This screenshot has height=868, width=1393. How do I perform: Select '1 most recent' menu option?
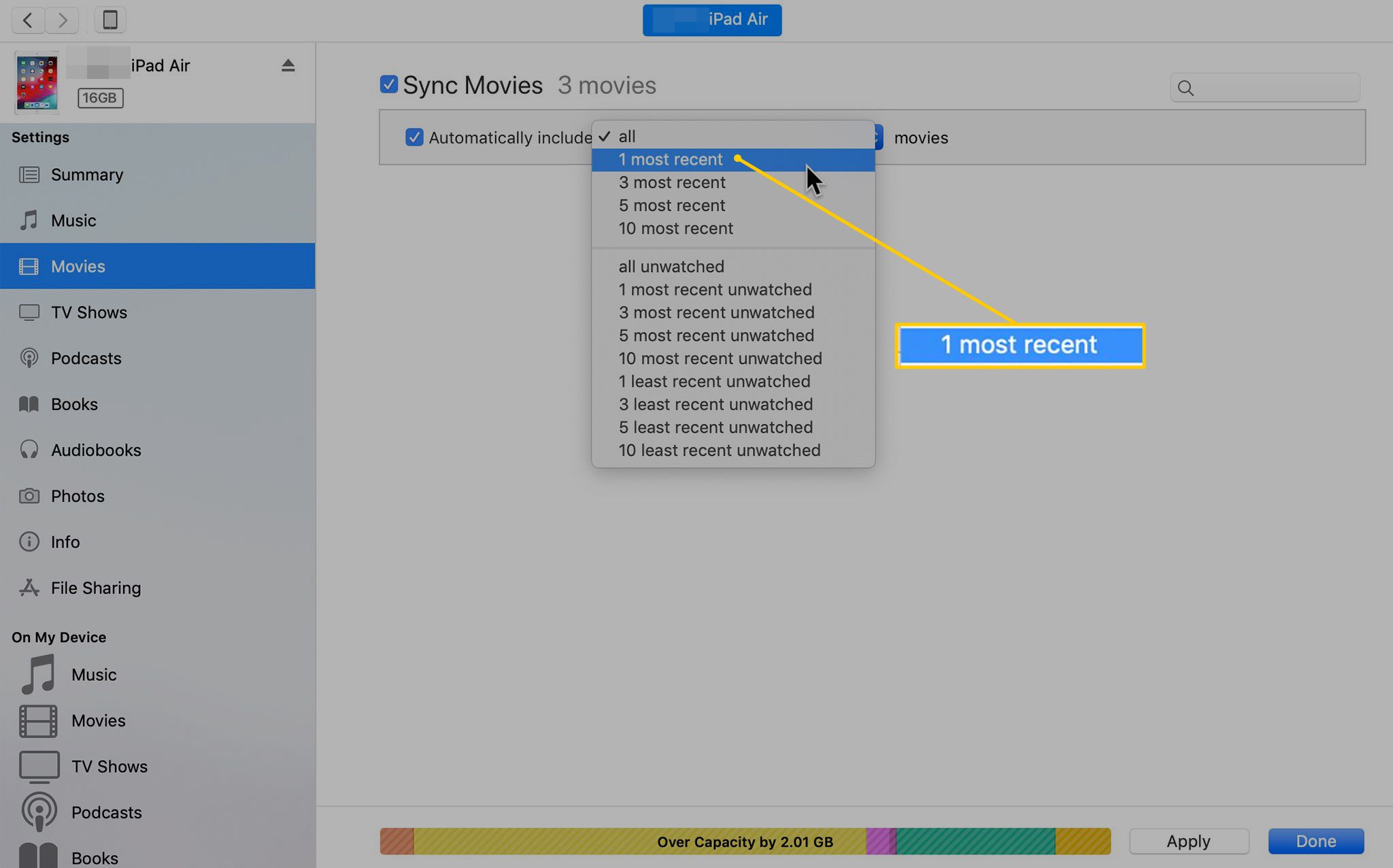733,160
